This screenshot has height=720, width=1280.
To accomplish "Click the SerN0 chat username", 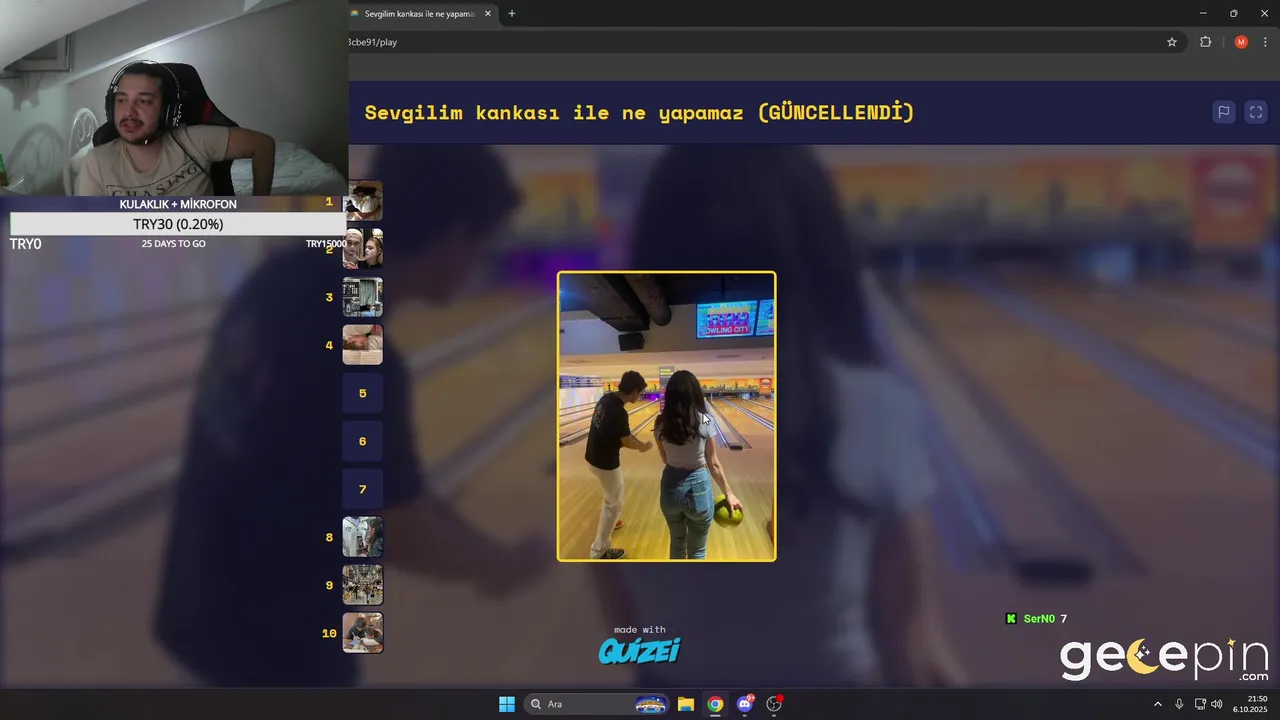I will coord(1039,619).
